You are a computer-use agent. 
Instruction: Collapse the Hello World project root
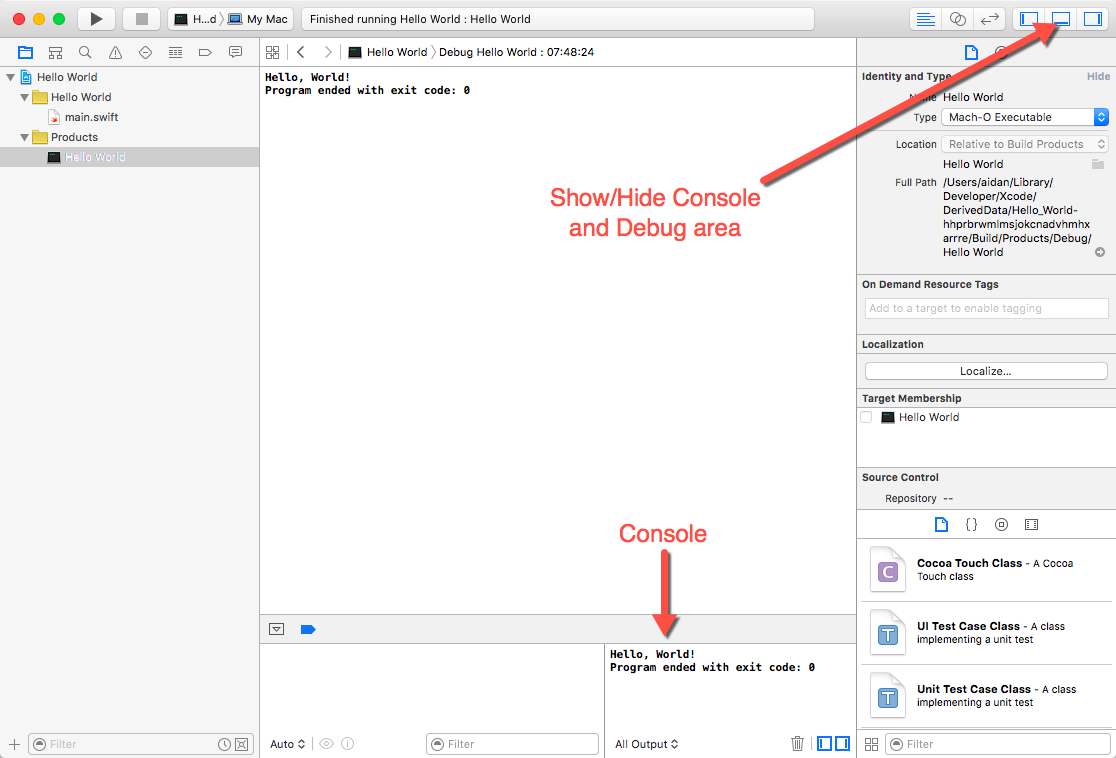point(10,77)
